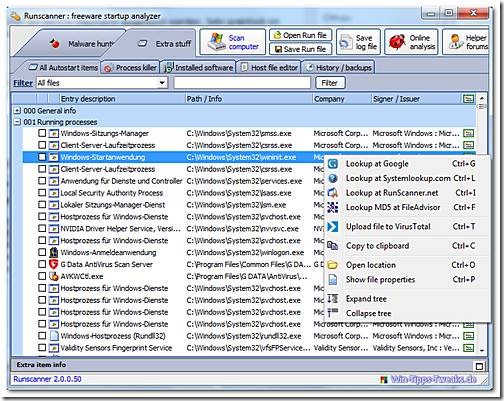The image size is (504, 401).
Task: Click the list scrollbar down arrow
Action: point(482,350)
